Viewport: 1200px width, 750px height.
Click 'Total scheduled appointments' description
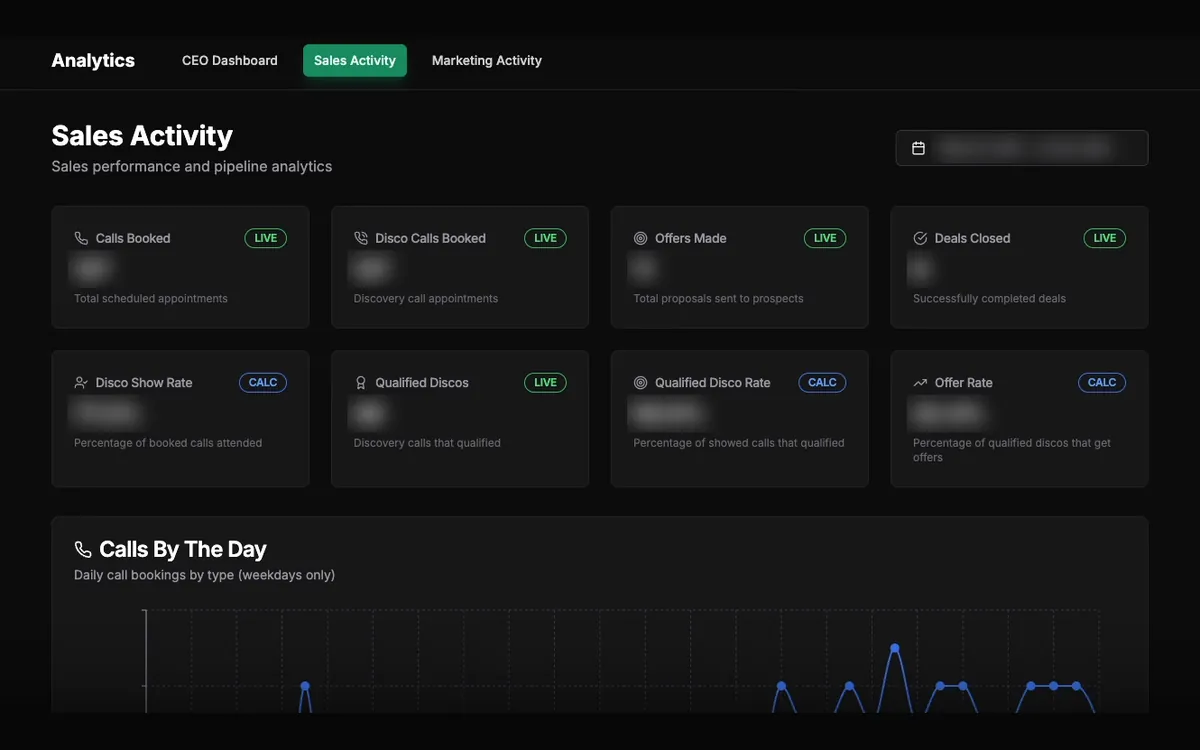coord(151,298)
